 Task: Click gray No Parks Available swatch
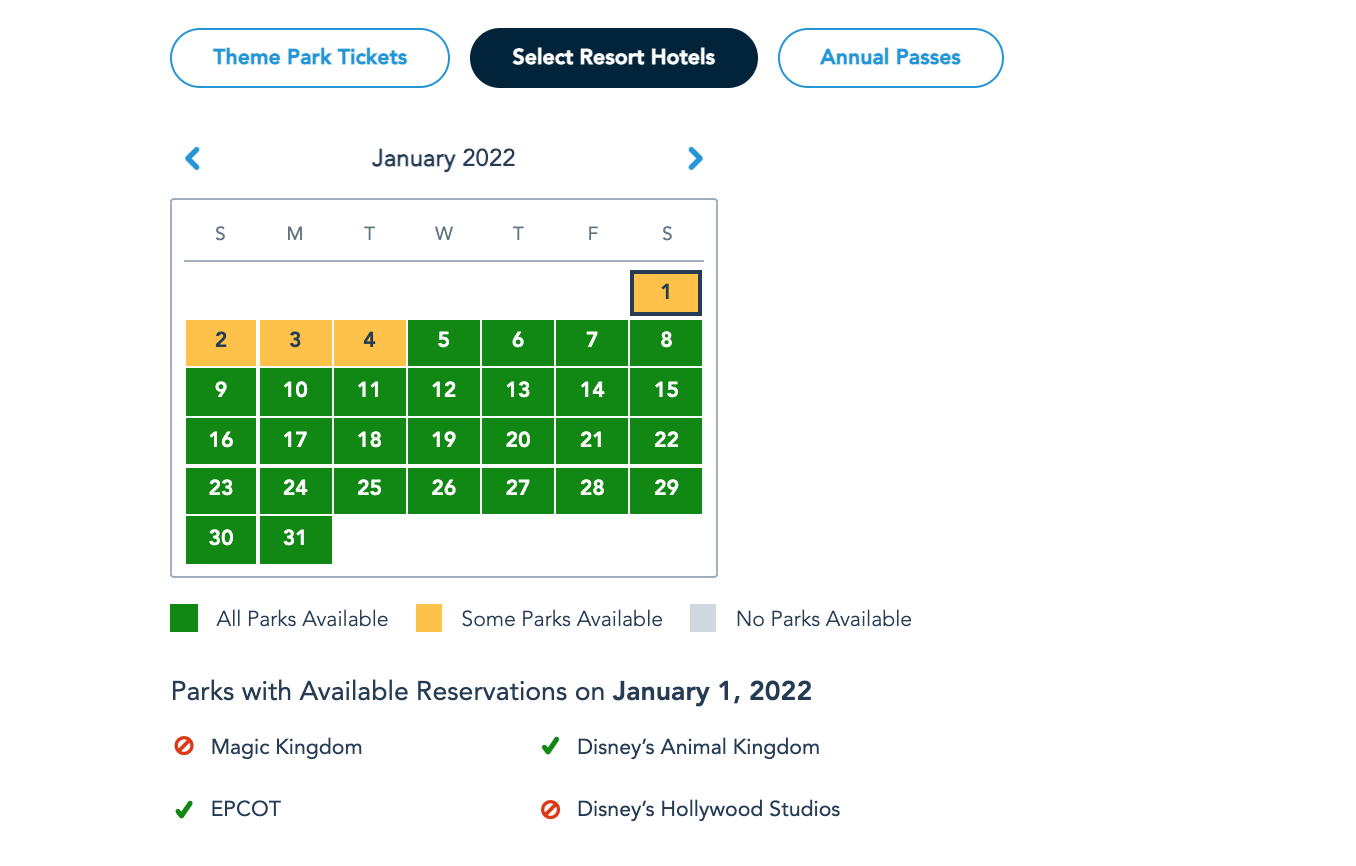coord(703,618)
